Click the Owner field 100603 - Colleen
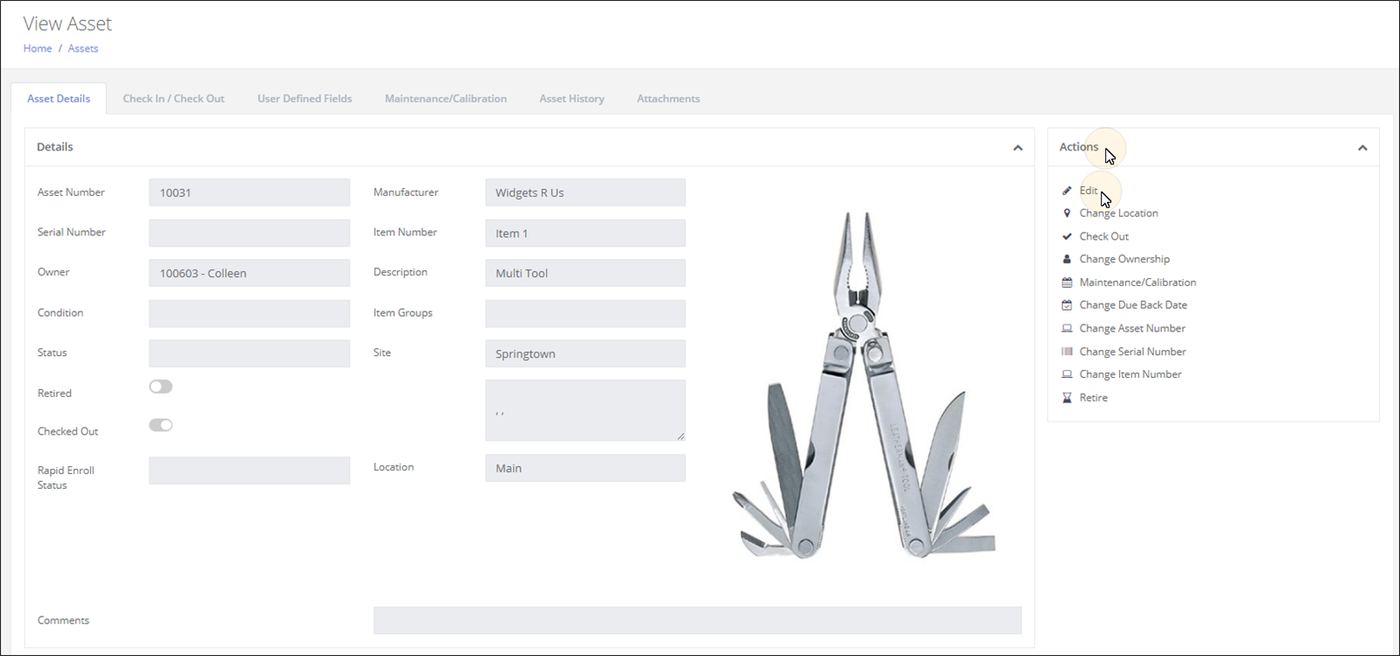Viewport: 1400px width, 656px height. click(x=250, y=273)
